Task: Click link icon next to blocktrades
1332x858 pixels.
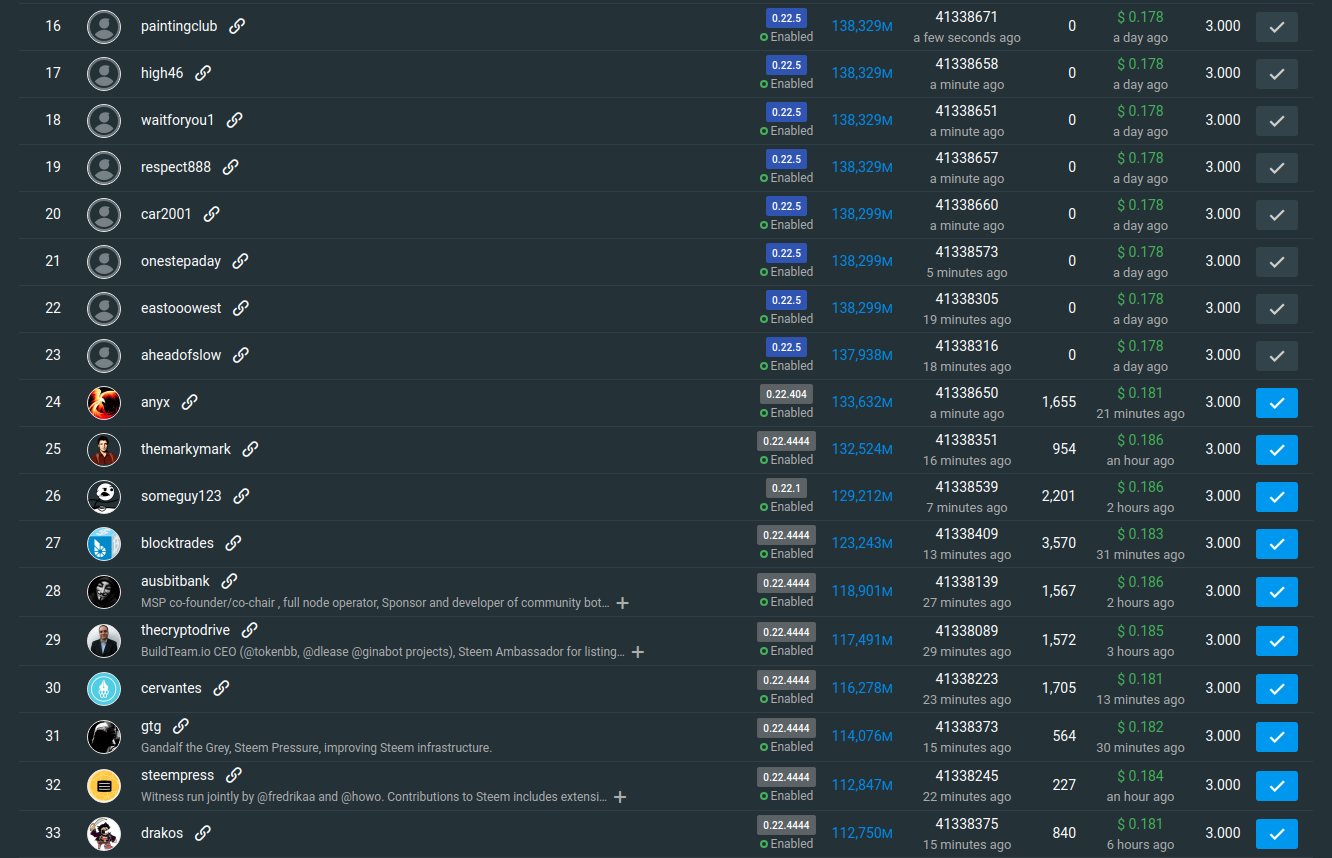Action: 233,543
